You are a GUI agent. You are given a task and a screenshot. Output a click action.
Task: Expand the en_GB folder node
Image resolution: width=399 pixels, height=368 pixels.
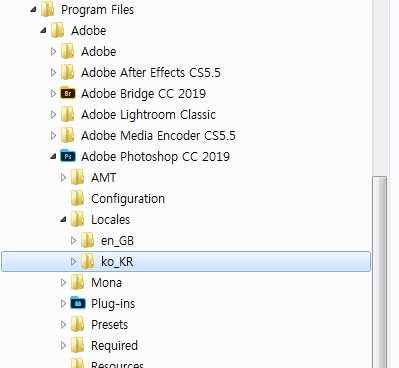[73, 240]
